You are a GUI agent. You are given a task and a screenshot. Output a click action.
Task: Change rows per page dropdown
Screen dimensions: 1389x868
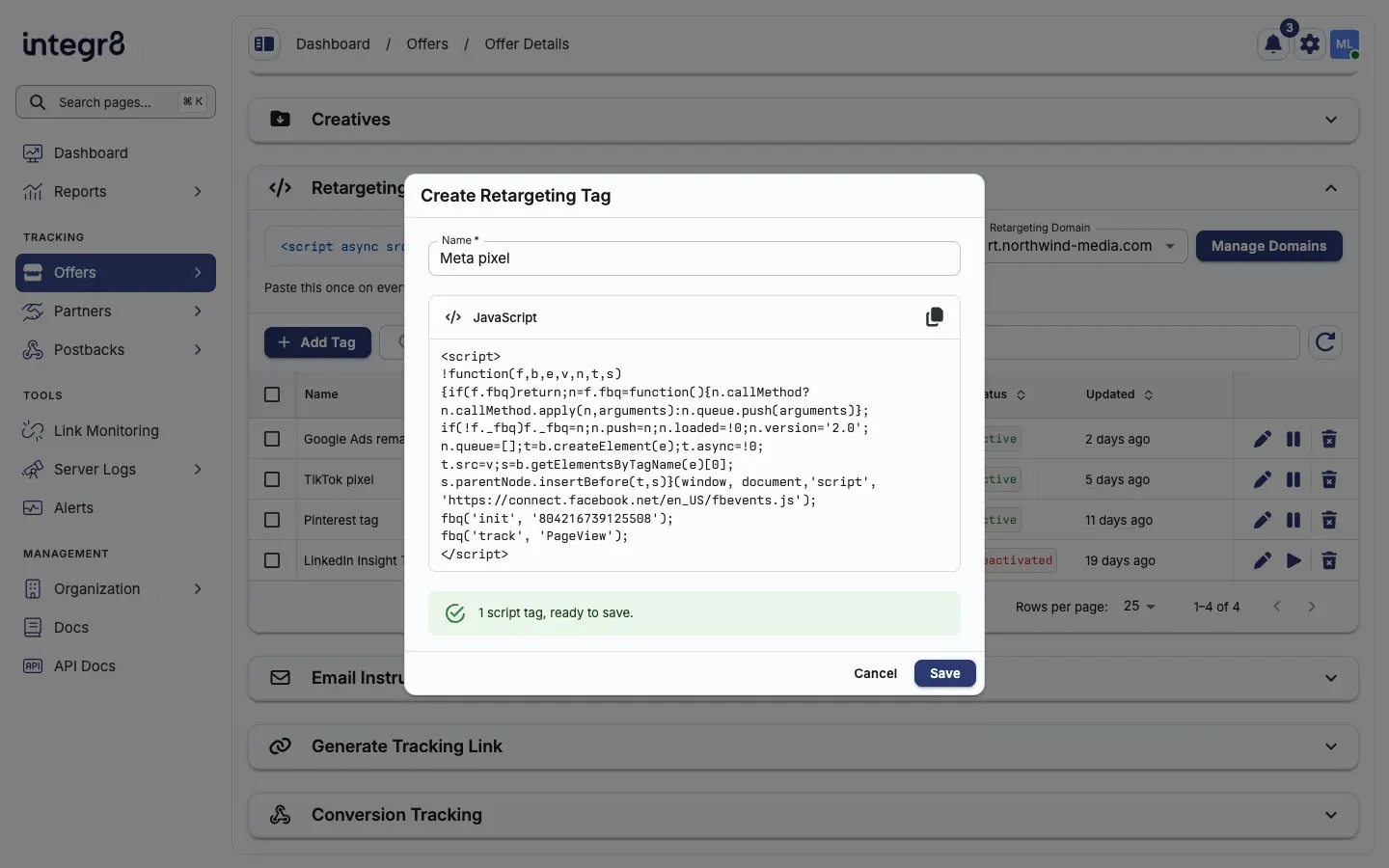(x=1139, y=607)
